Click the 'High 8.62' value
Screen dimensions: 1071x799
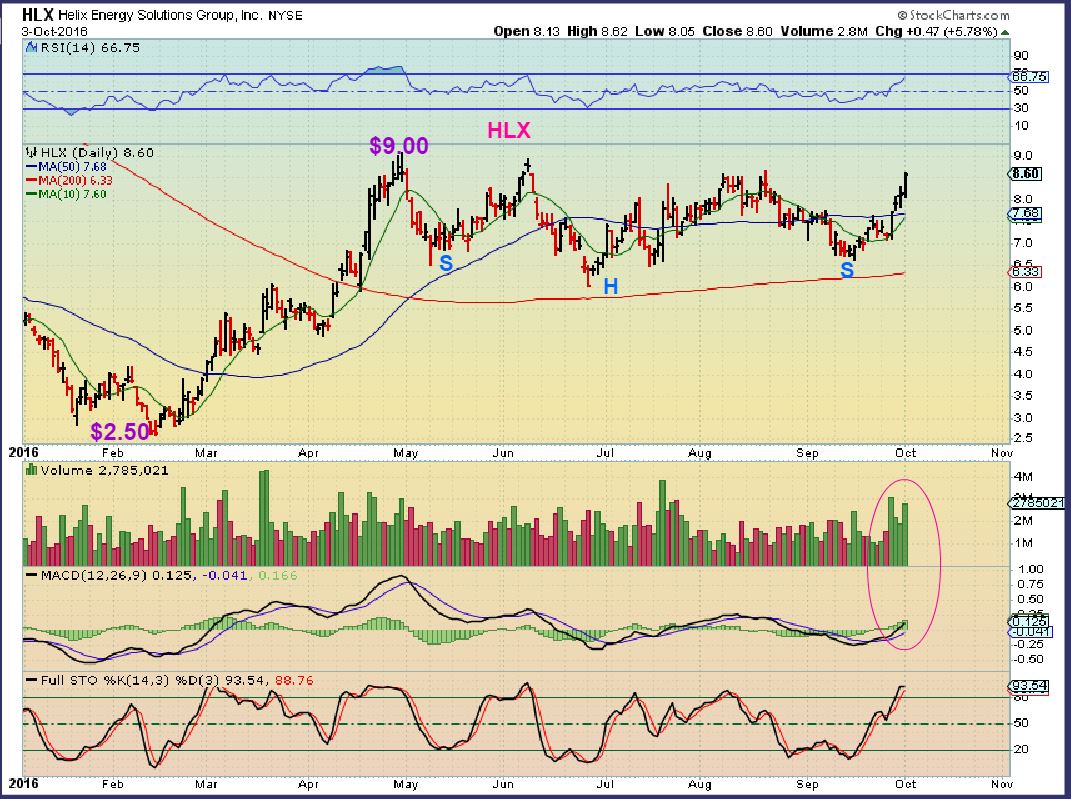coord(597,31)
